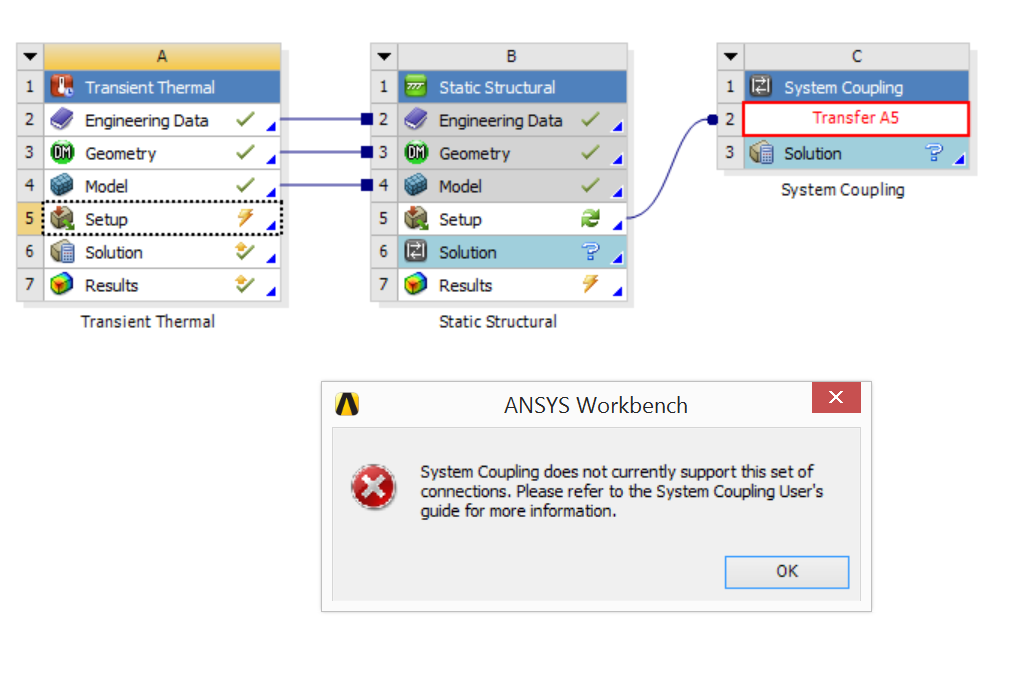The width and height of the screenshot is (1023, 691).
Task: Click blue corner triangle on B5 Setup
Action: pos(618,226)
